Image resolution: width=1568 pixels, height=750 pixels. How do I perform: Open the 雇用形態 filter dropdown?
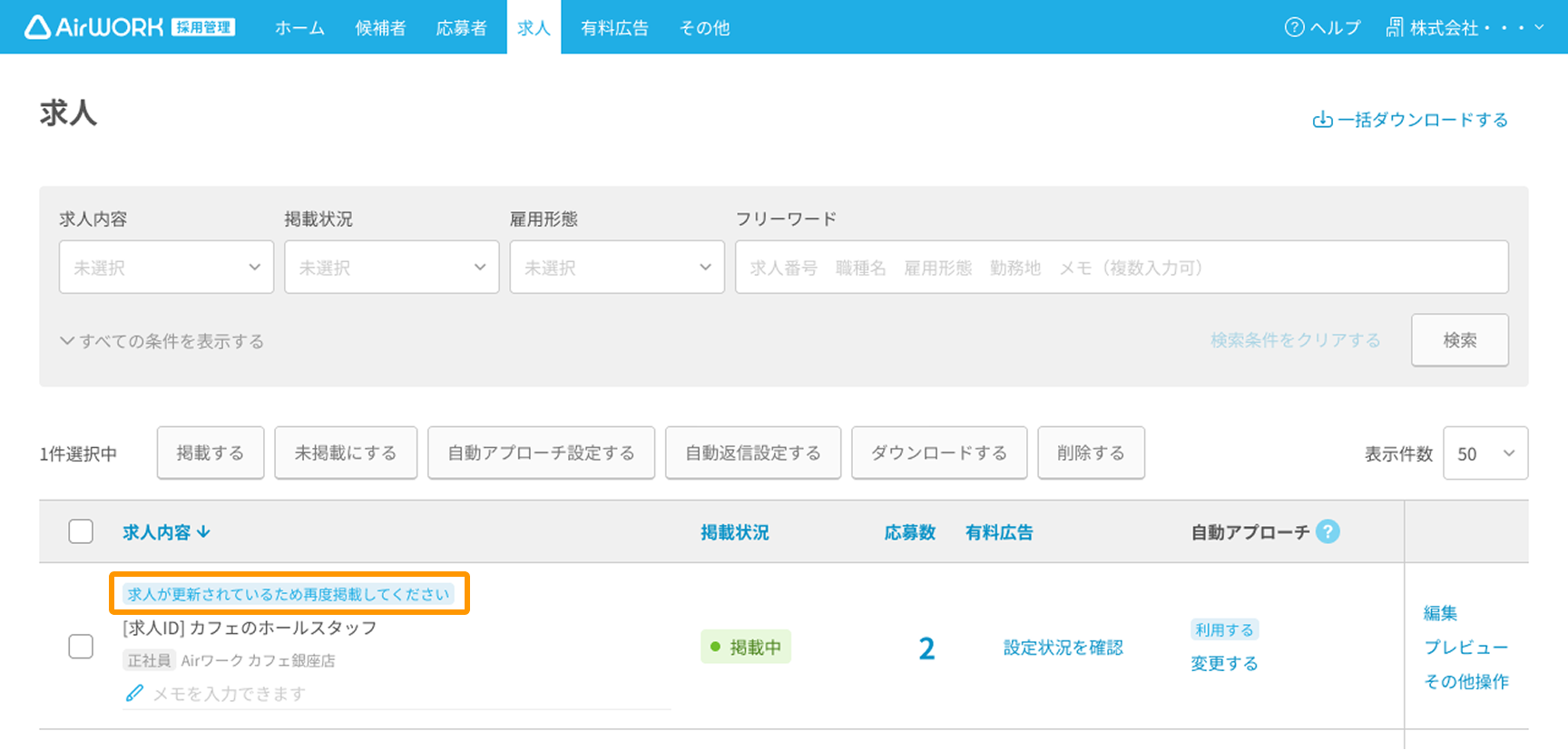[617, 267]
